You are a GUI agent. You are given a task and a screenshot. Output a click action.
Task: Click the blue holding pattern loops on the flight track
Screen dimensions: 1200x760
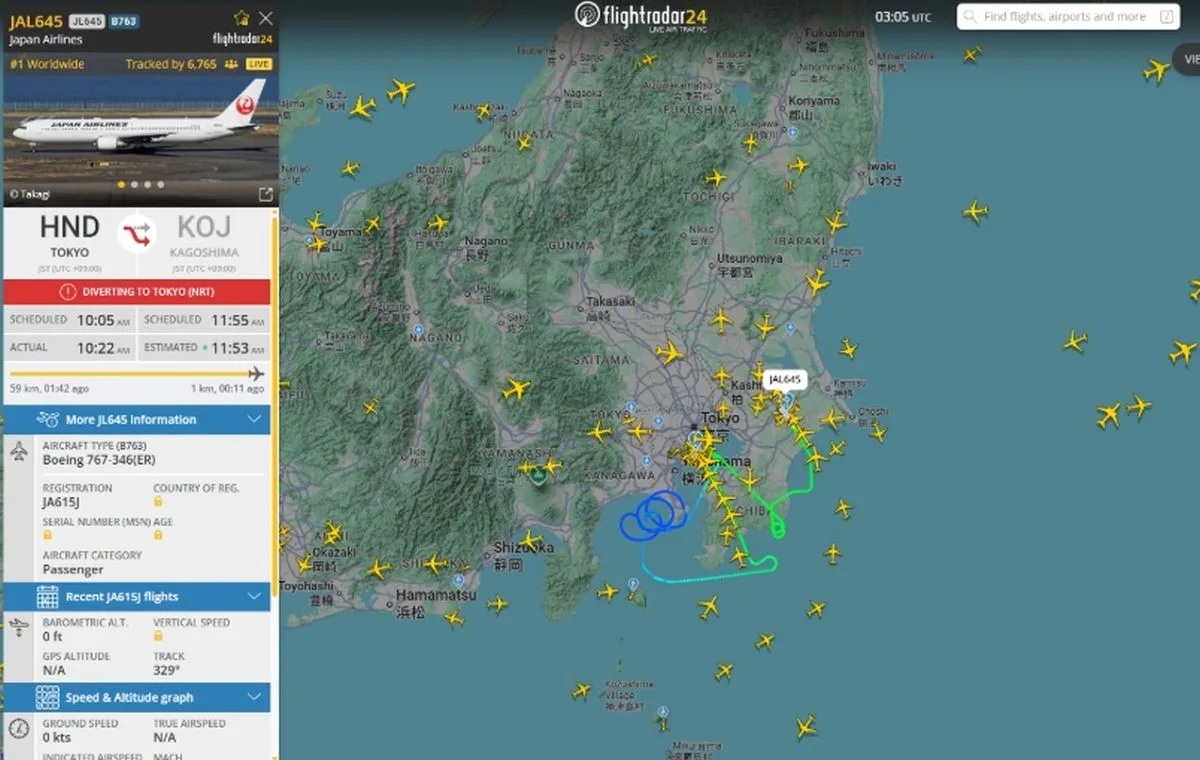point(652,517)
